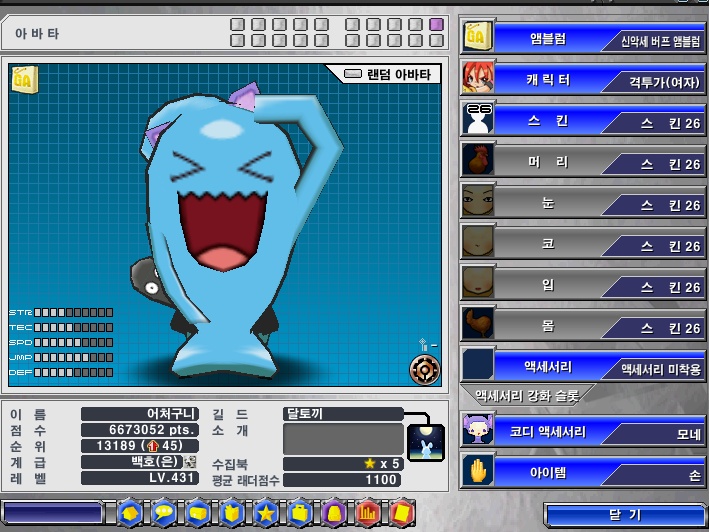Image resolution: width=709 pixels, height=532 pixels.
Task: Open the red bar chart ranking icon
Action: [368, 513]
